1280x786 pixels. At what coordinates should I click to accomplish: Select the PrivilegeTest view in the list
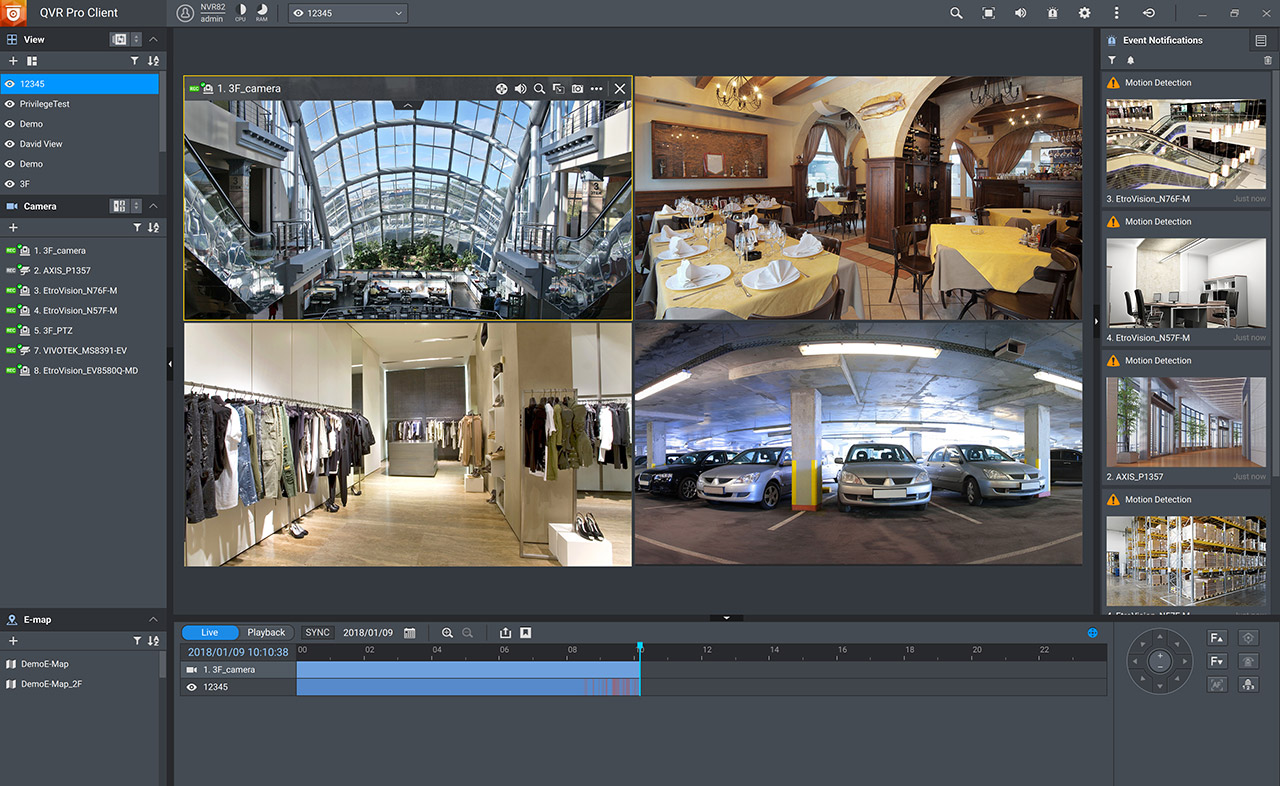coord(45,104)
